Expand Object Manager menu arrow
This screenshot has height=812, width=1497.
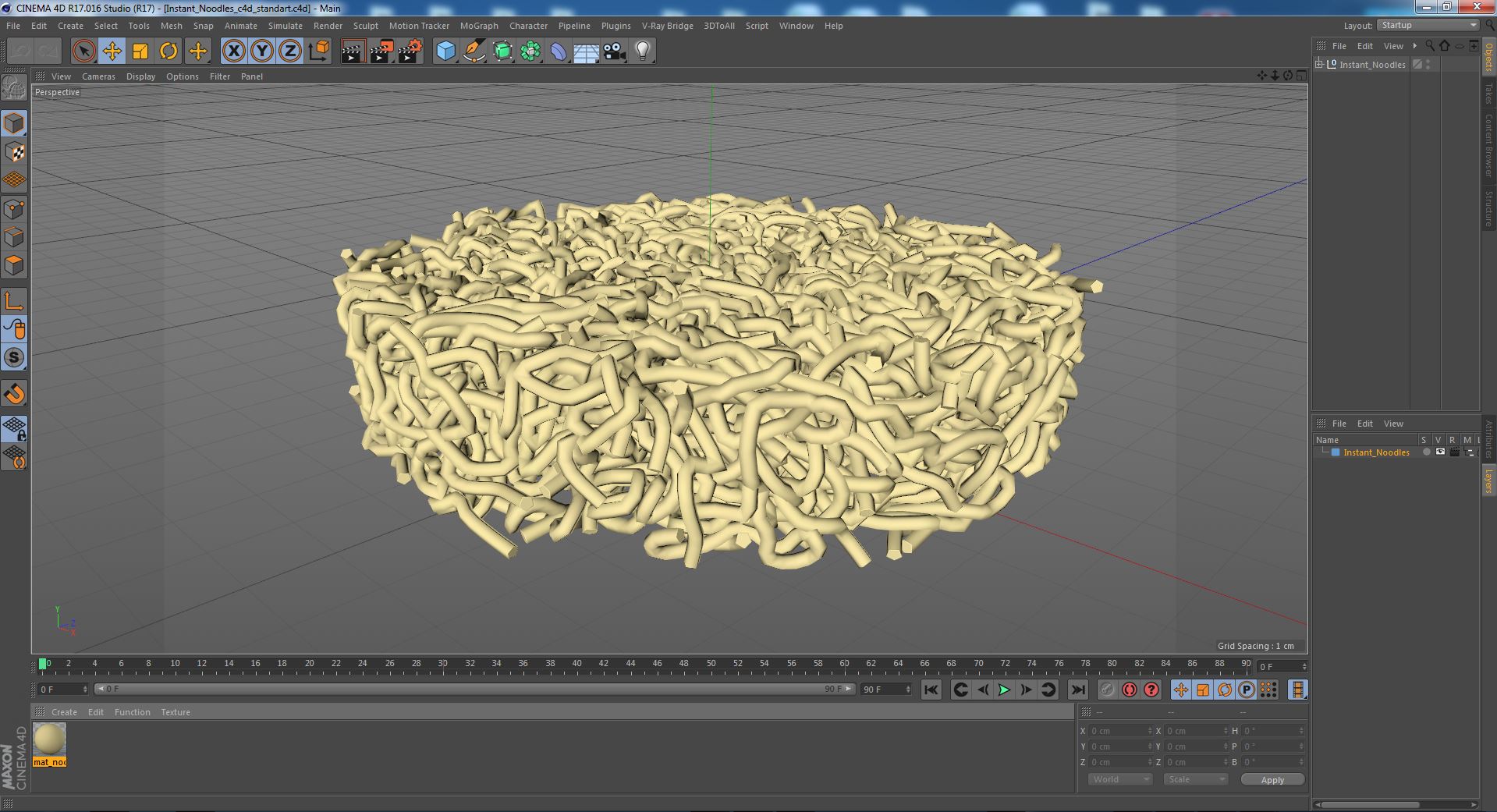click(1414, 46)
